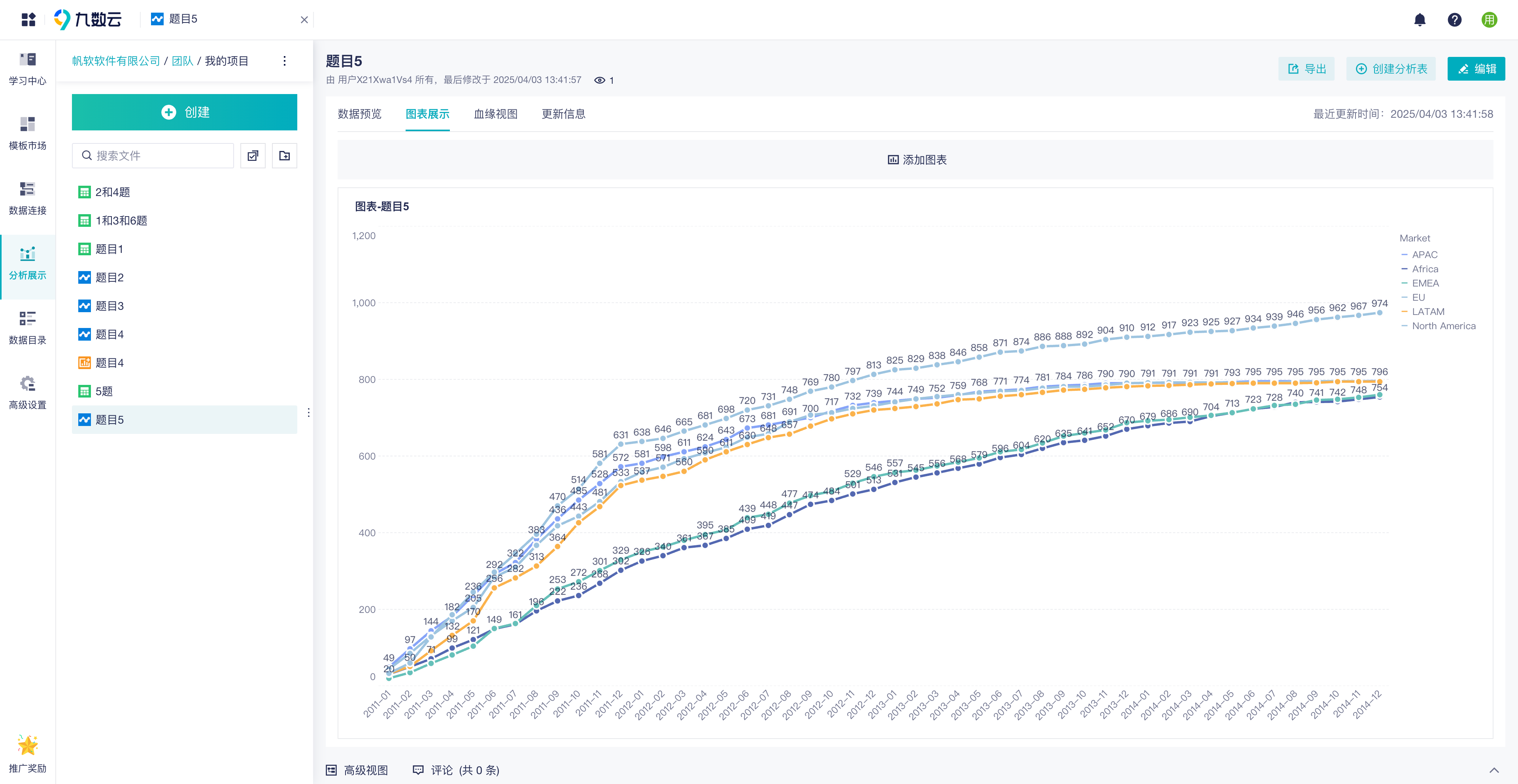Click 添加图表 bar
The image size is (1518, 784).
click(915, 160)
